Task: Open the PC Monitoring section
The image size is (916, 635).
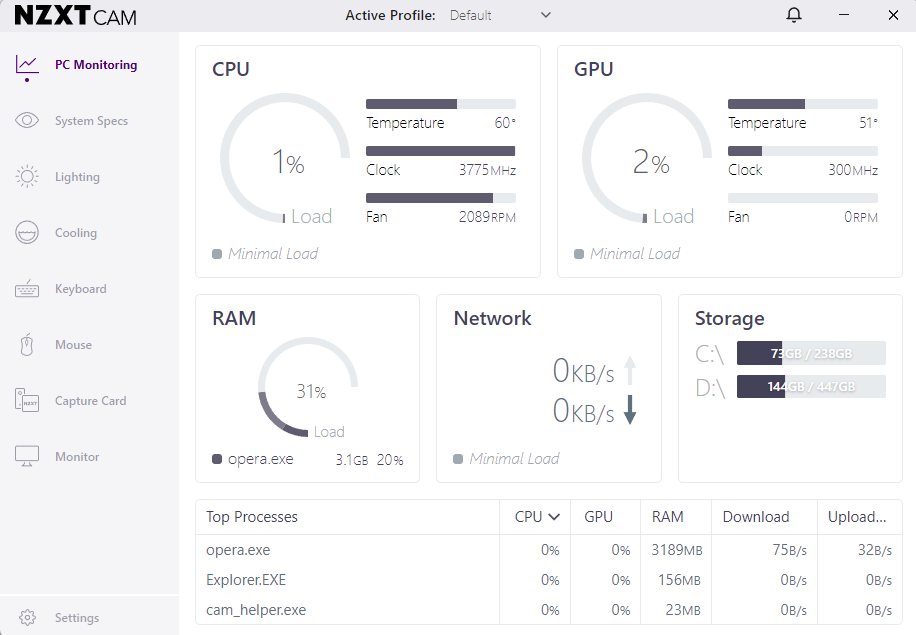Action: pos(96,65)
